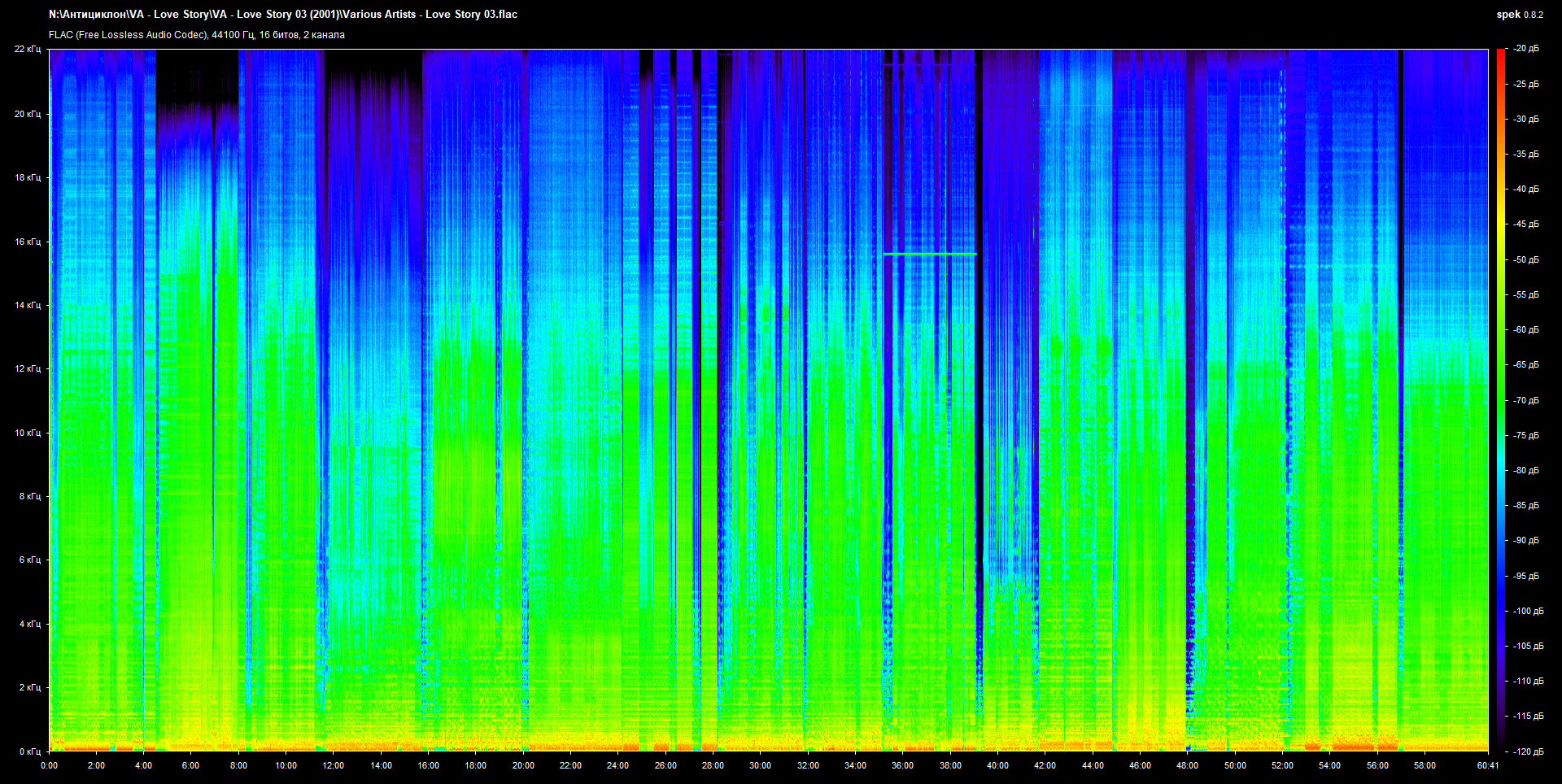
Task: Click the 20:00 time axis marker
Action: (x=523, y=765)
